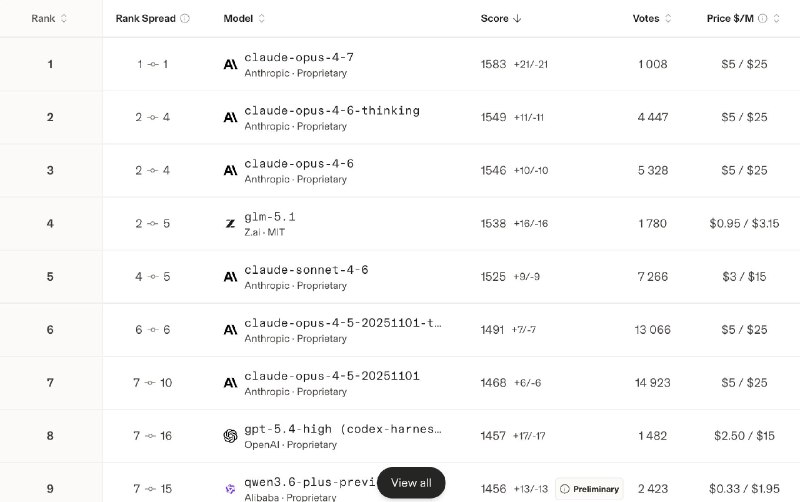Click the Anthropic logo beside claude-sonnet-4-6
This screenshot has width=800, height=502.
pyautogui.click(x=231, y=276)
